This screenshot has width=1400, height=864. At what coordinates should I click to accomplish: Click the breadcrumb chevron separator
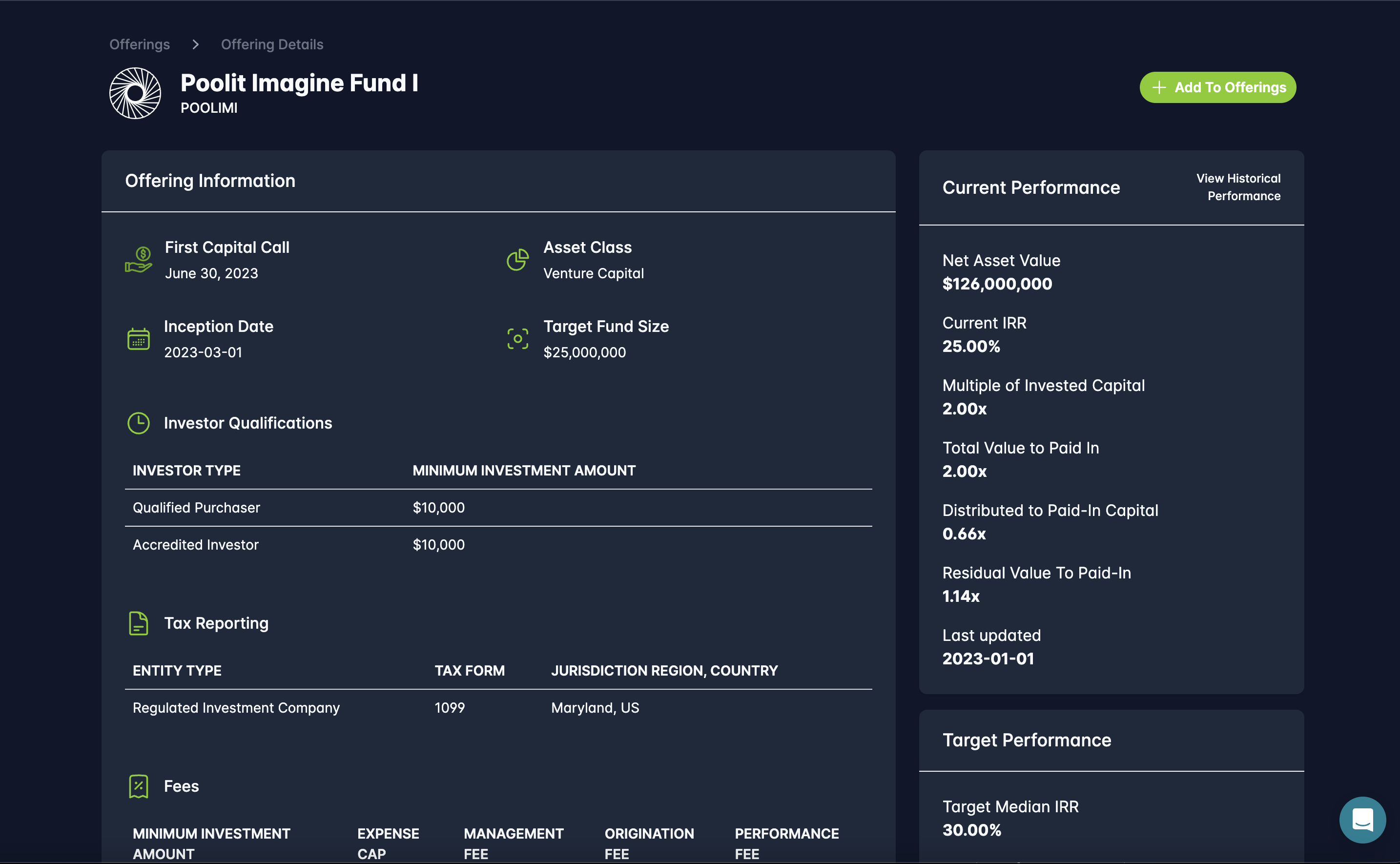click(195, 44)
